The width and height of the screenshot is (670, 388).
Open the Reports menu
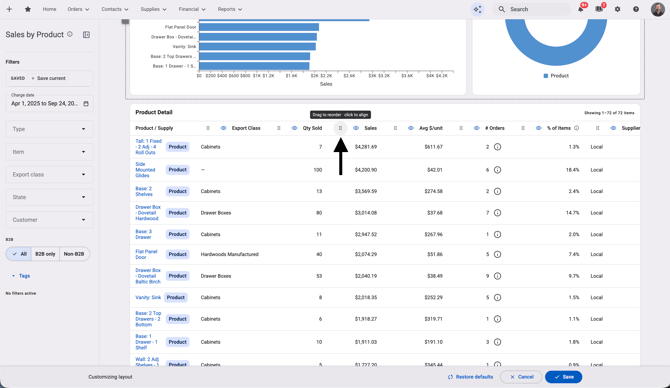pos(230,9)
